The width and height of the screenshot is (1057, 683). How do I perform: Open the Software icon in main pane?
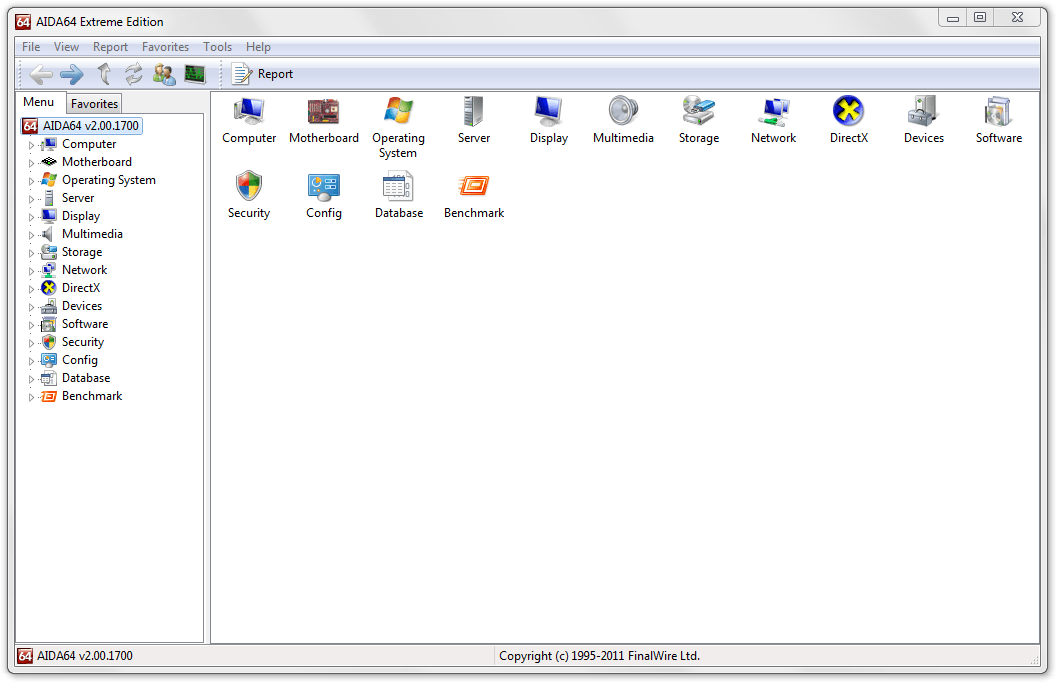pos(998,111)
